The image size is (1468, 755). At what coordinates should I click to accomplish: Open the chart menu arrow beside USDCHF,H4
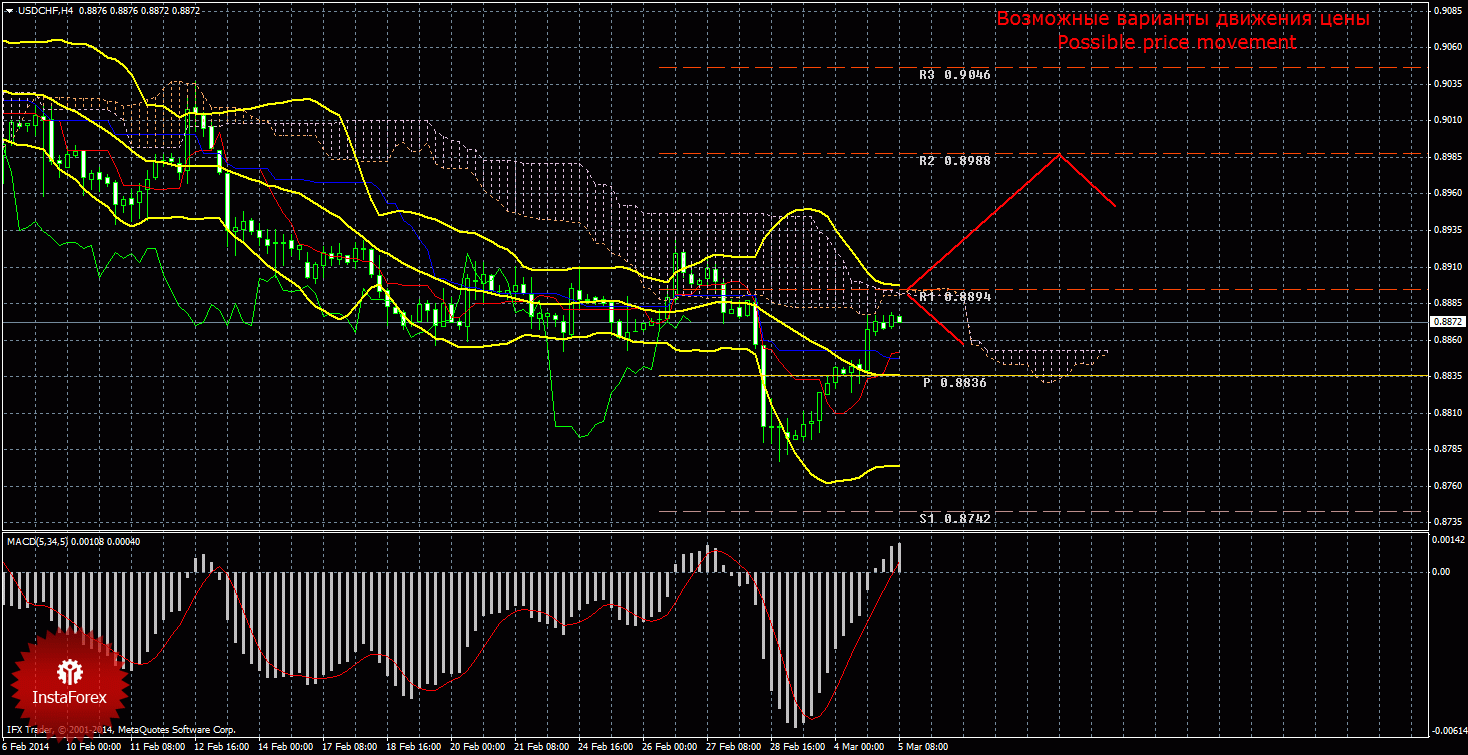[x=8, y=10]
